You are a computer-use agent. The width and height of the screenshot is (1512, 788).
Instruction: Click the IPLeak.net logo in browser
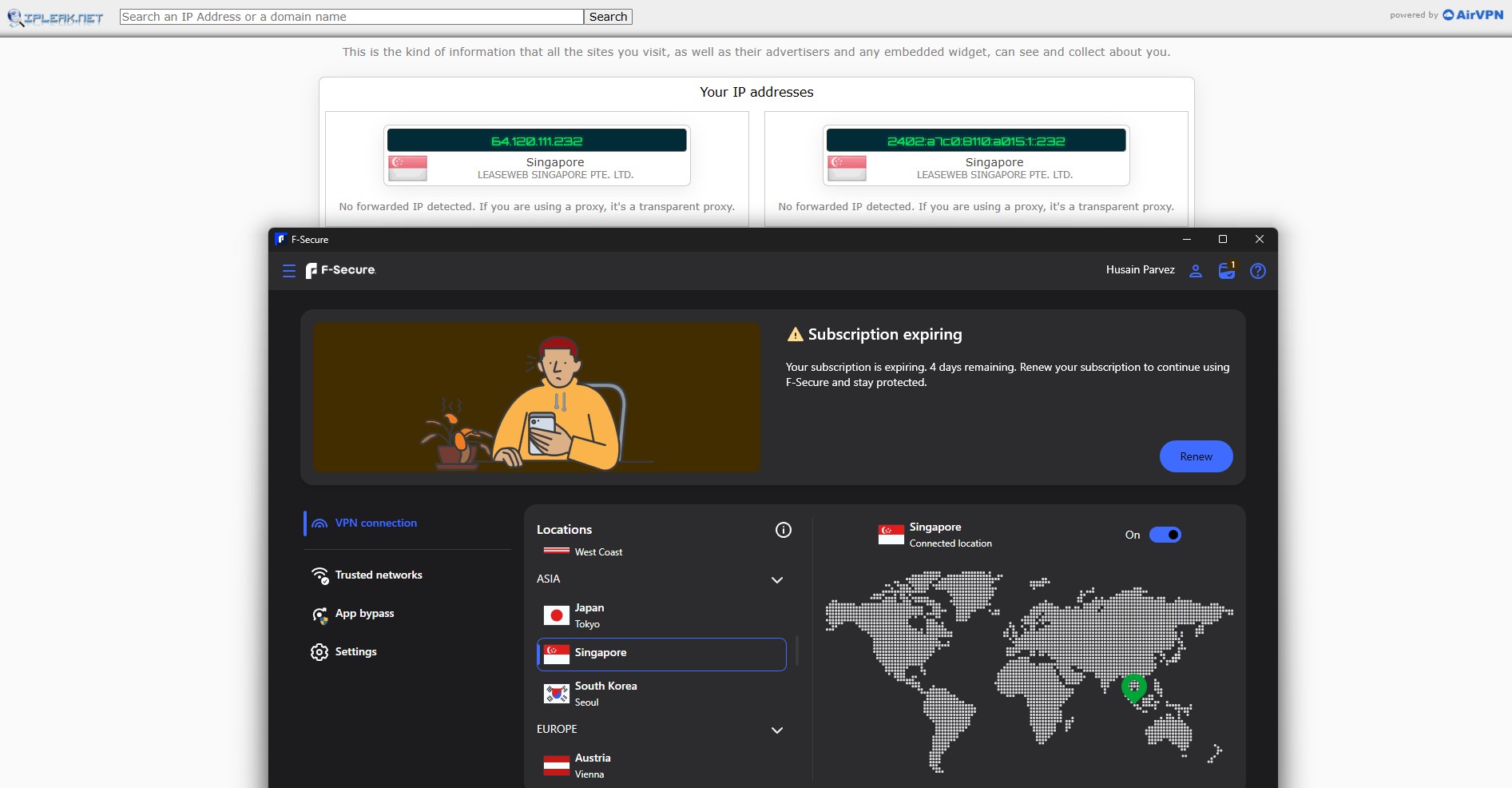click(55, 17)
